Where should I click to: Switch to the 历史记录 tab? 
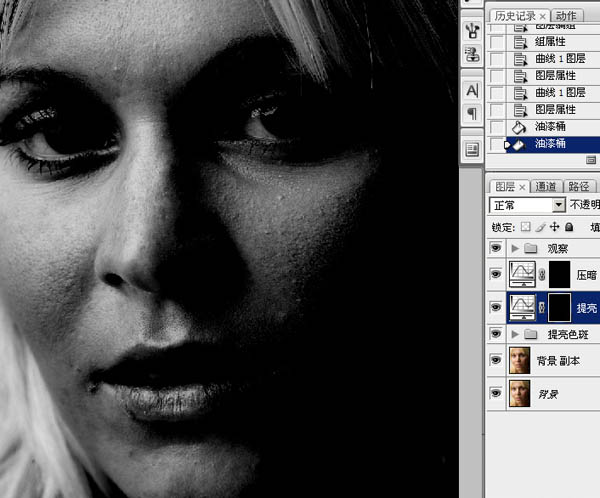(x=515, y=16)
